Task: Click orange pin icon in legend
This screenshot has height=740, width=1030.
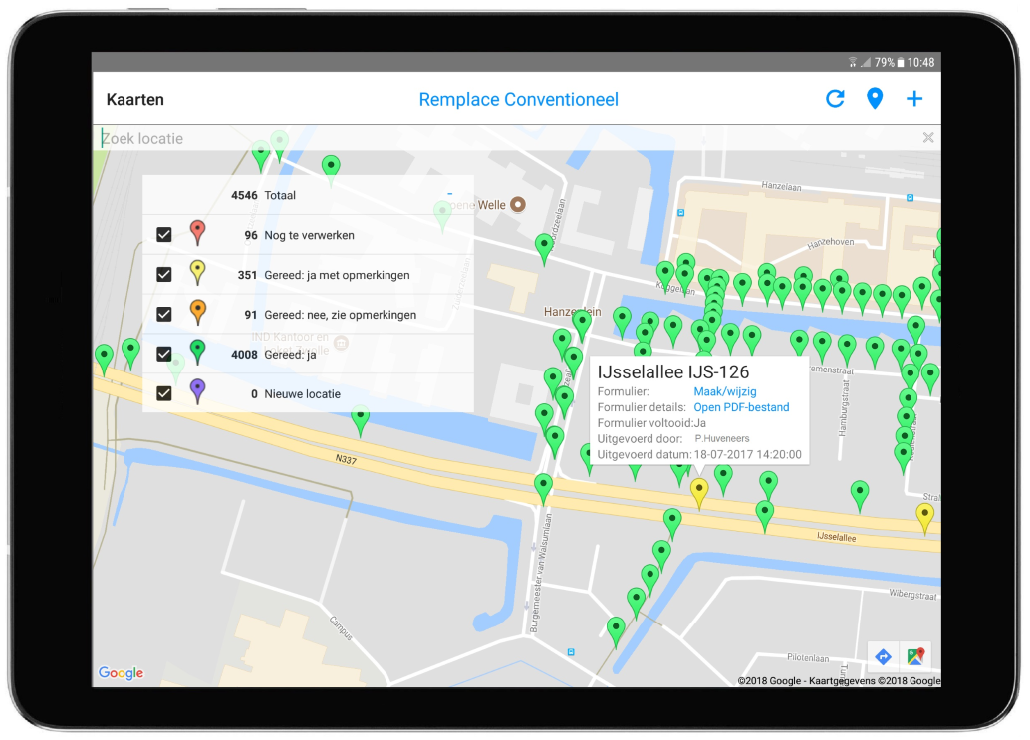Action: [198, 313]
